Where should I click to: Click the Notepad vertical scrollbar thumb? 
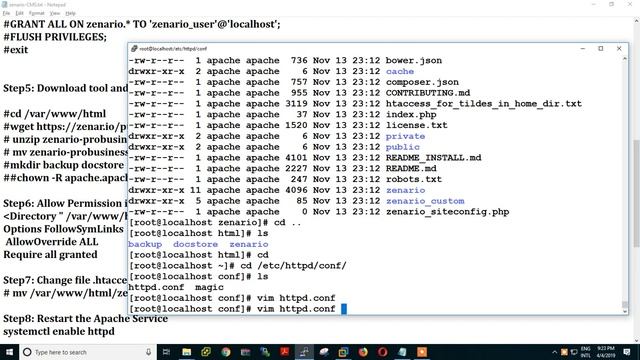(x=636, y=193)
